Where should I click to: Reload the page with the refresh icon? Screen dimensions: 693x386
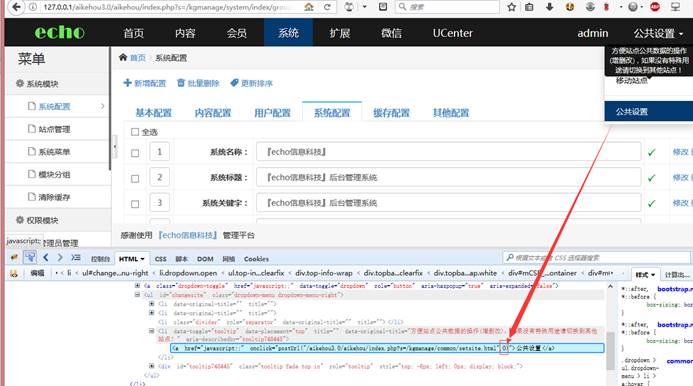(327, 7)
